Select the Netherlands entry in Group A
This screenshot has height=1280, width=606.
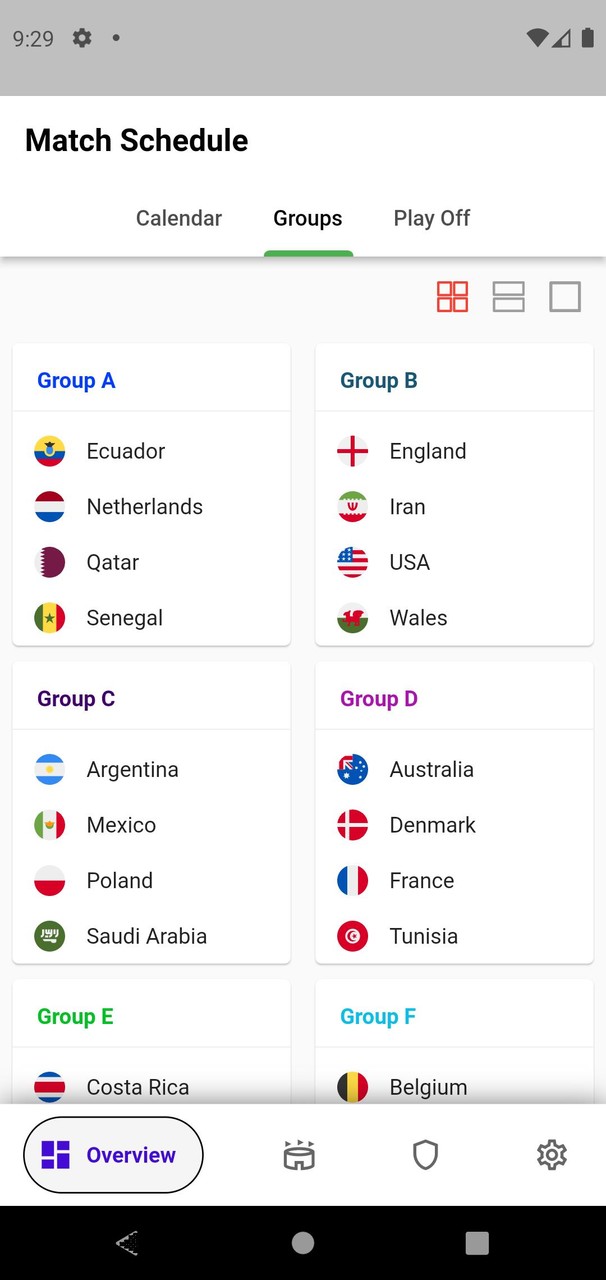point(144,507)
